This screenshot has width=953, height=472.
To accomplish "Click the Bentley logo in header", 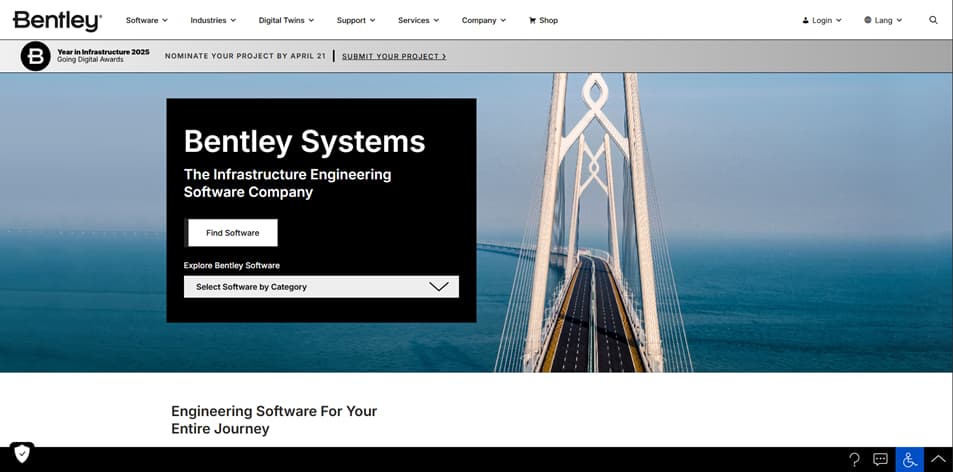I will (x=57, y=21).
